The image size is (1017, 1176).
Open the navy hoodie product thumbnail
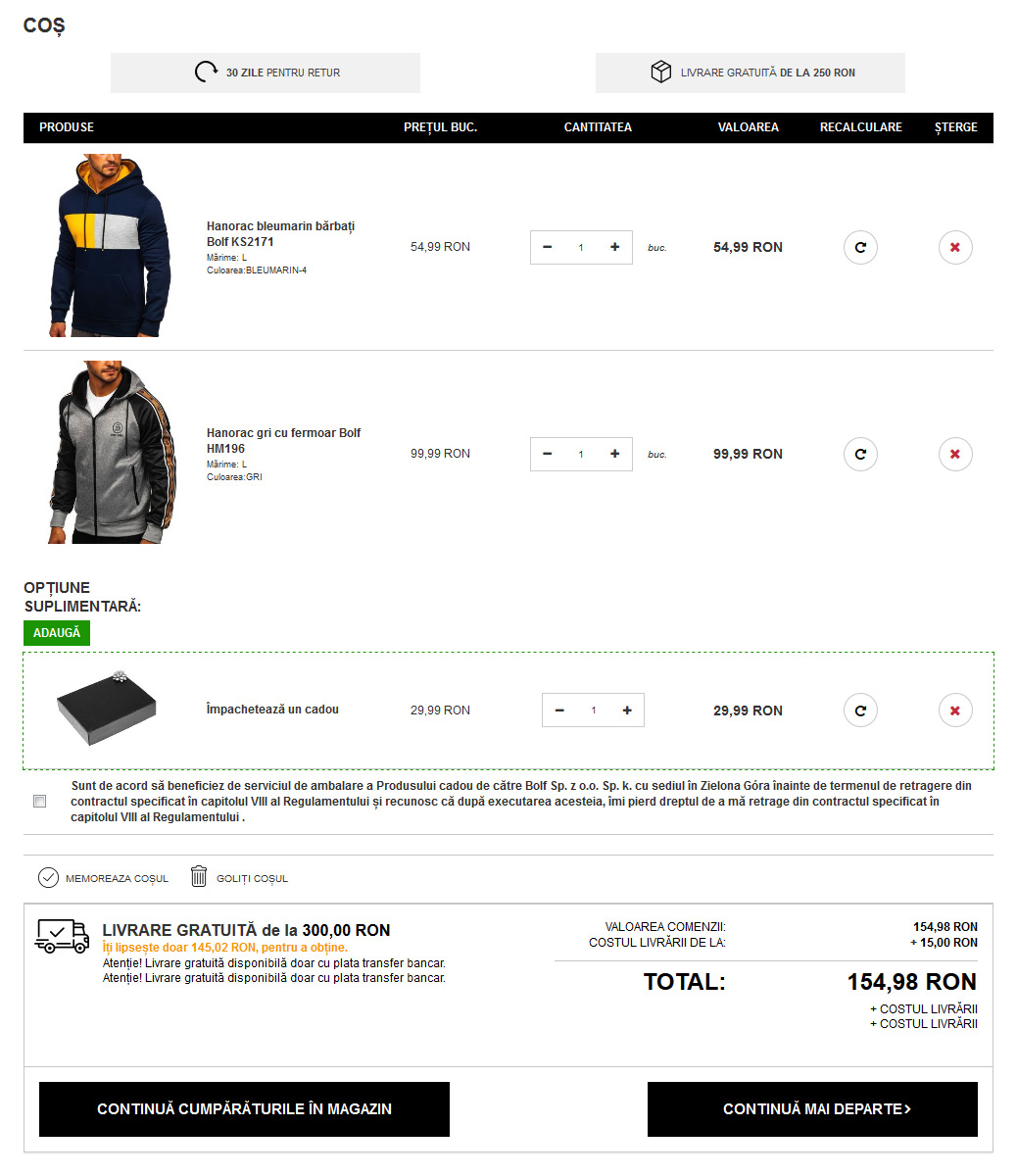coord(110,245)
